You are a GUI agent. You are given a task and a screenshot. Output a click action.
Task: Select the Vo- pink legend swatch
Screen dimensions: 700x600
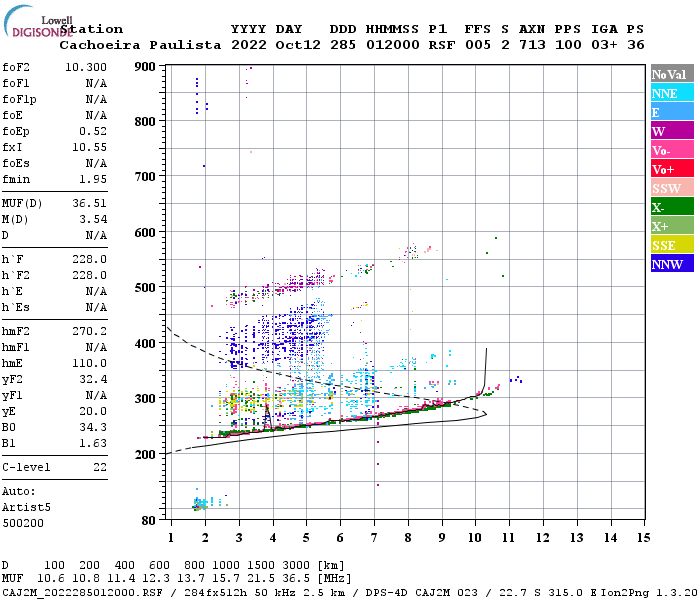coord(672,150)
